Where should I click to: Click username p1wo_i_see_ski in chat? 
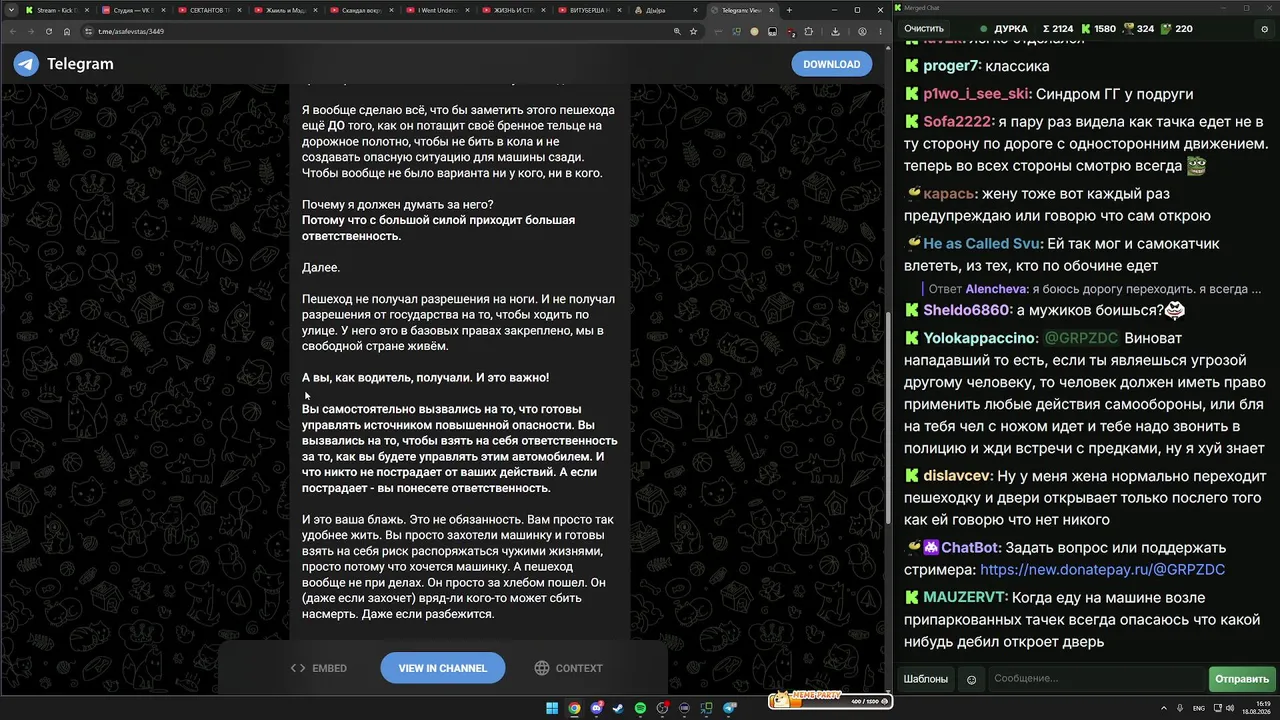pos(977,94)
